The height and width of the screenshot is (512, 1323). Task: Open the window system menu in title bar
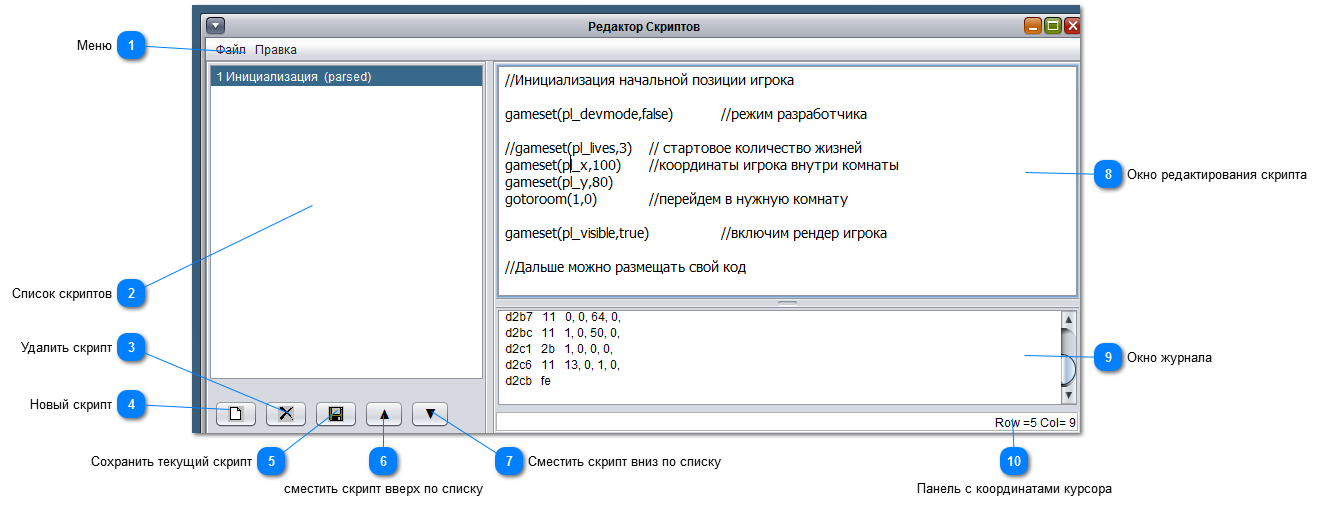(x=216, y=26)
